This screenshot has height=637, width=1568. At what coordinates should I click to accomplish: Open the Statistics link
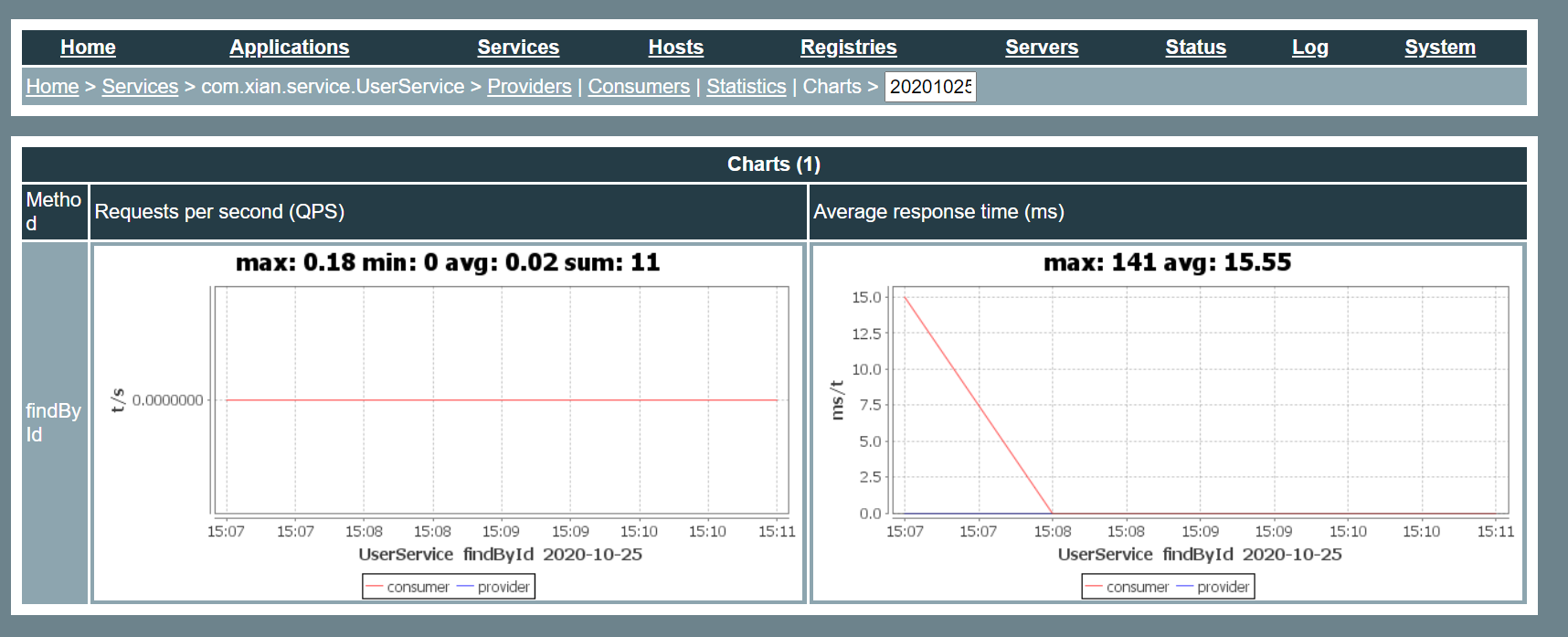[746, 87]
